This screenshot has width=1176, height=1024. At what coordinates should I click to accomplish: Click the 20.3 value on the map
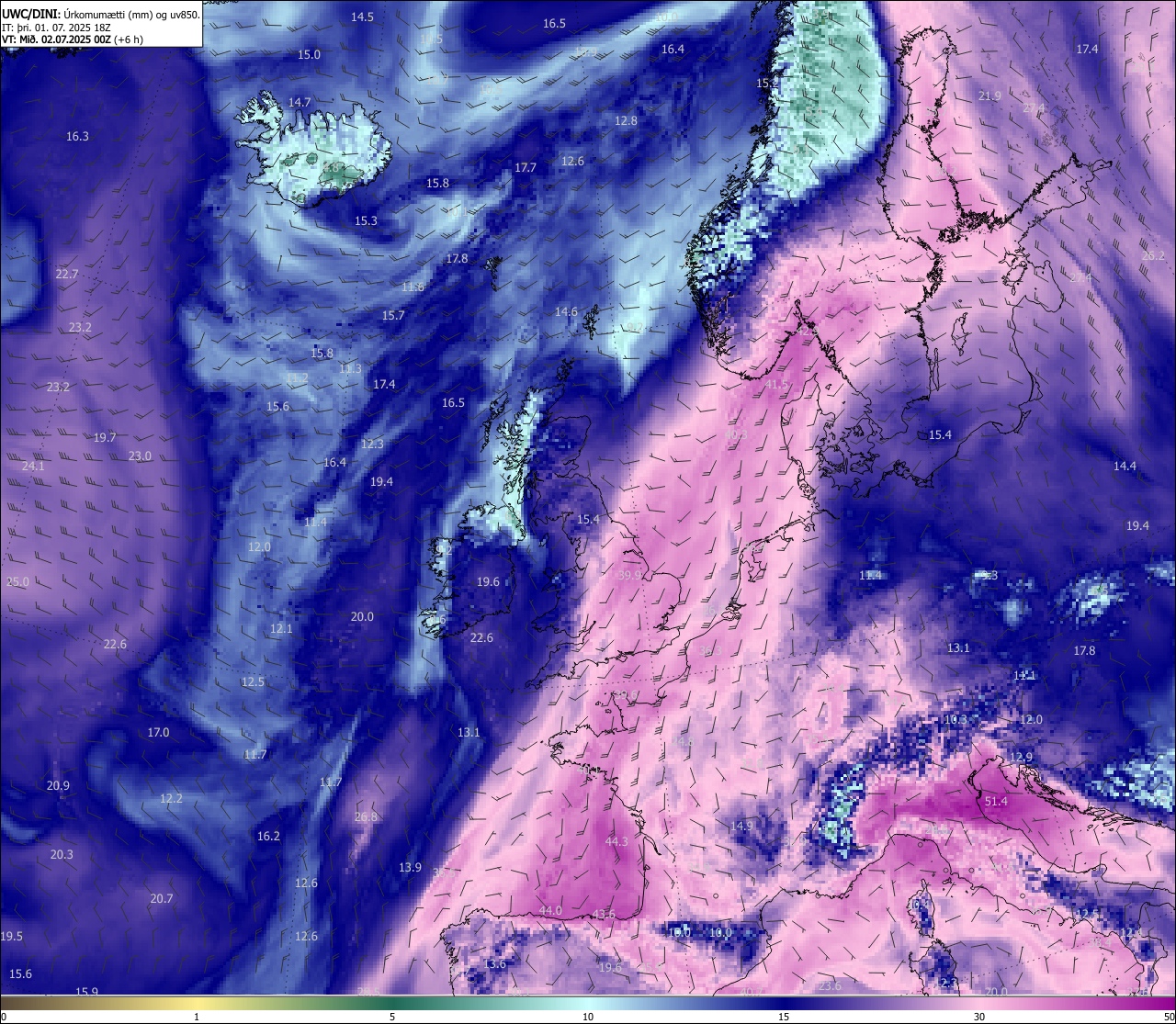(x=62, y=855)
